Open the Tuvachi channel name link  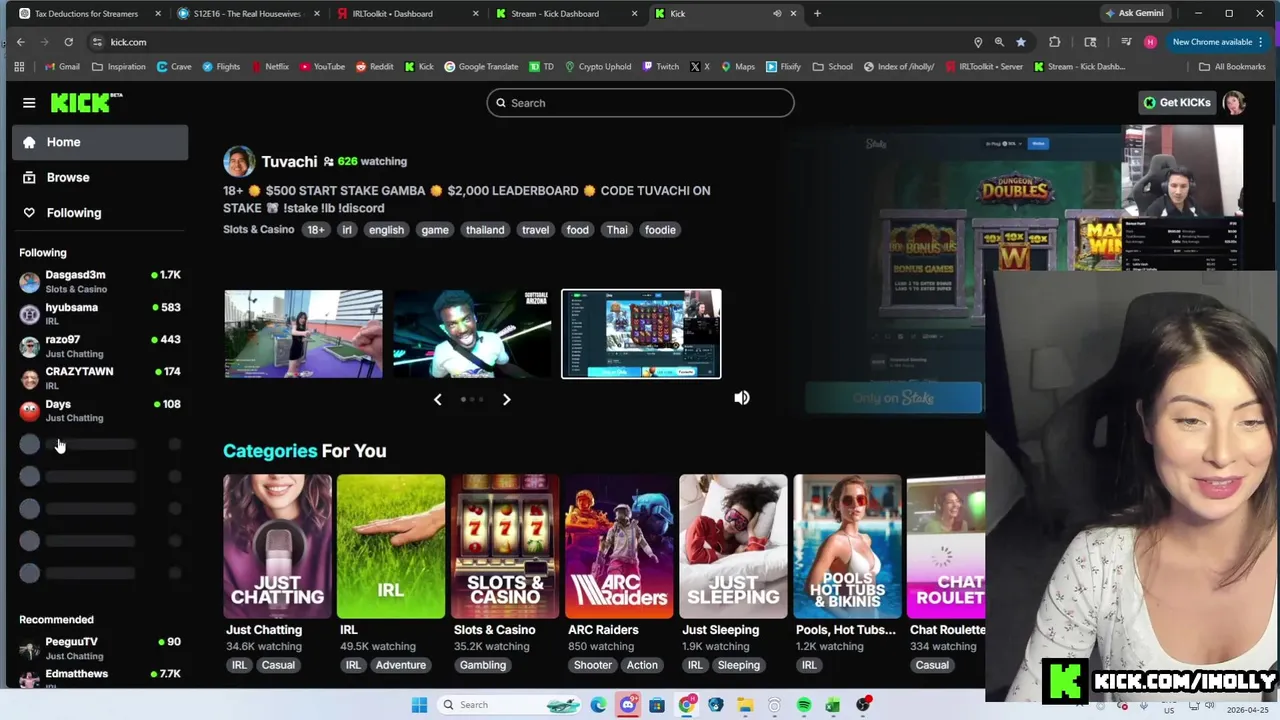(289, 161)
